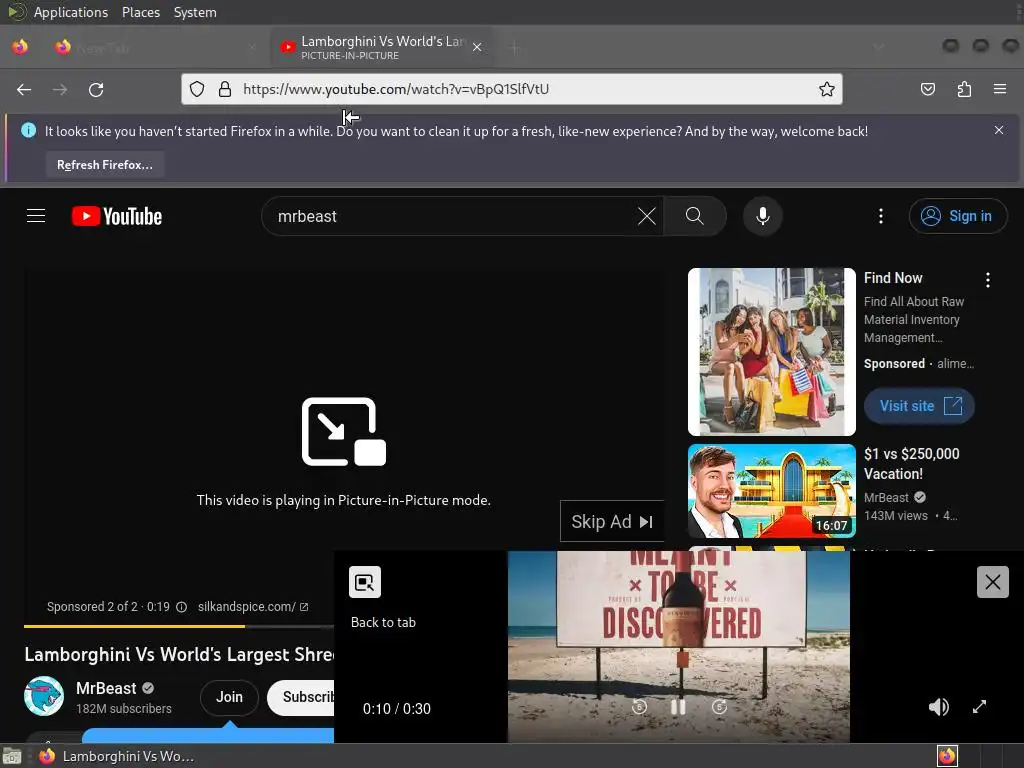Switch to the Lamborghini Vs World's tab
This screenshot has height=768, width=1024.
[x=382, y=47]
